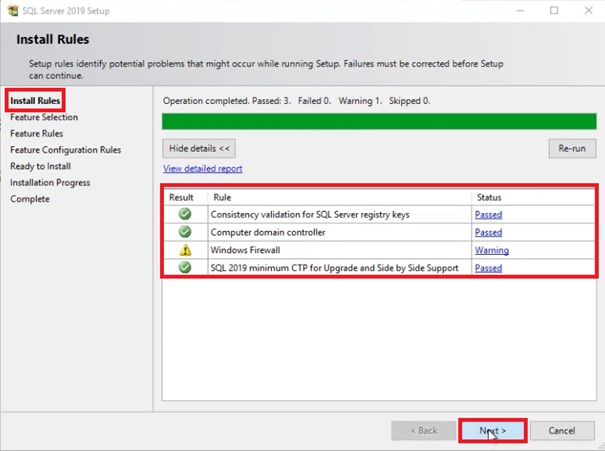Open Passed status for Computer domain controller
Image resolution: width=605 pixels, height=451 pixels.
[x=488, y=232]
